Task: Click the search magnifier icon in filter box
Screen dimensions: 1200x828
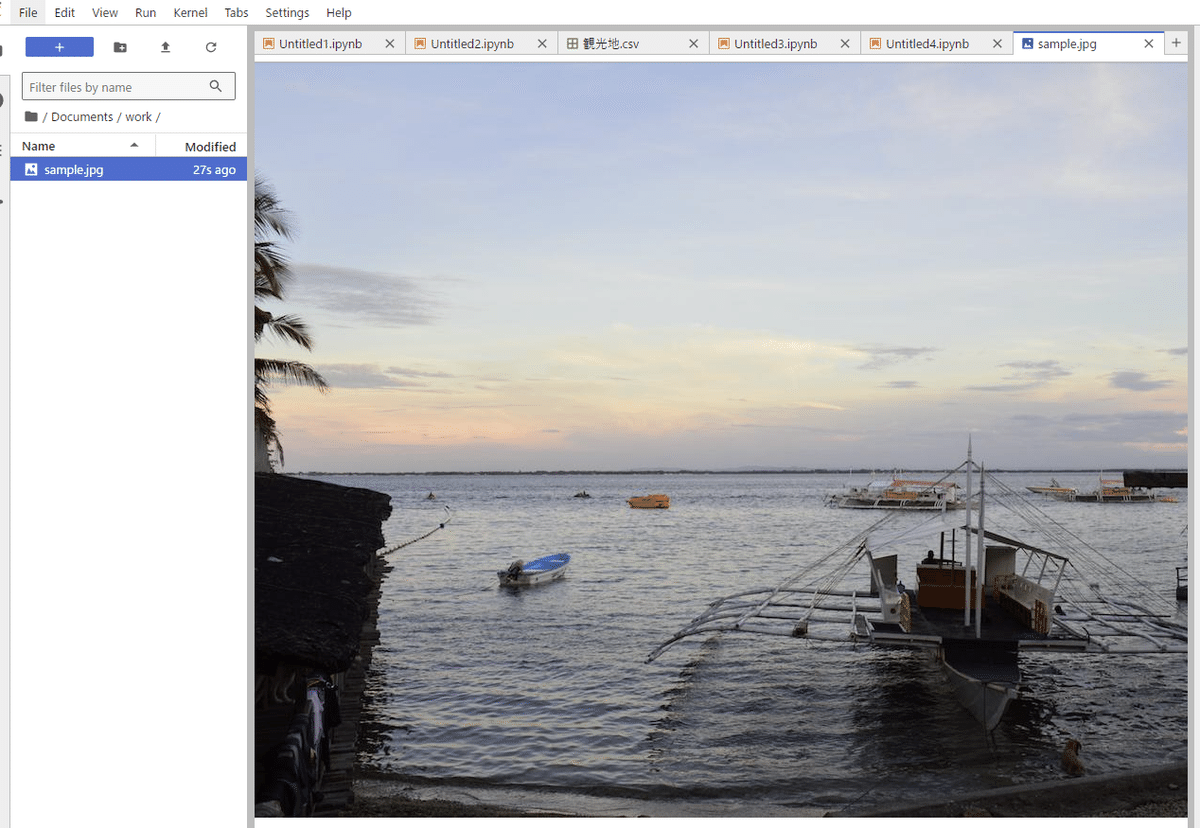Action: pyautogui.click(x=216, y=86)
